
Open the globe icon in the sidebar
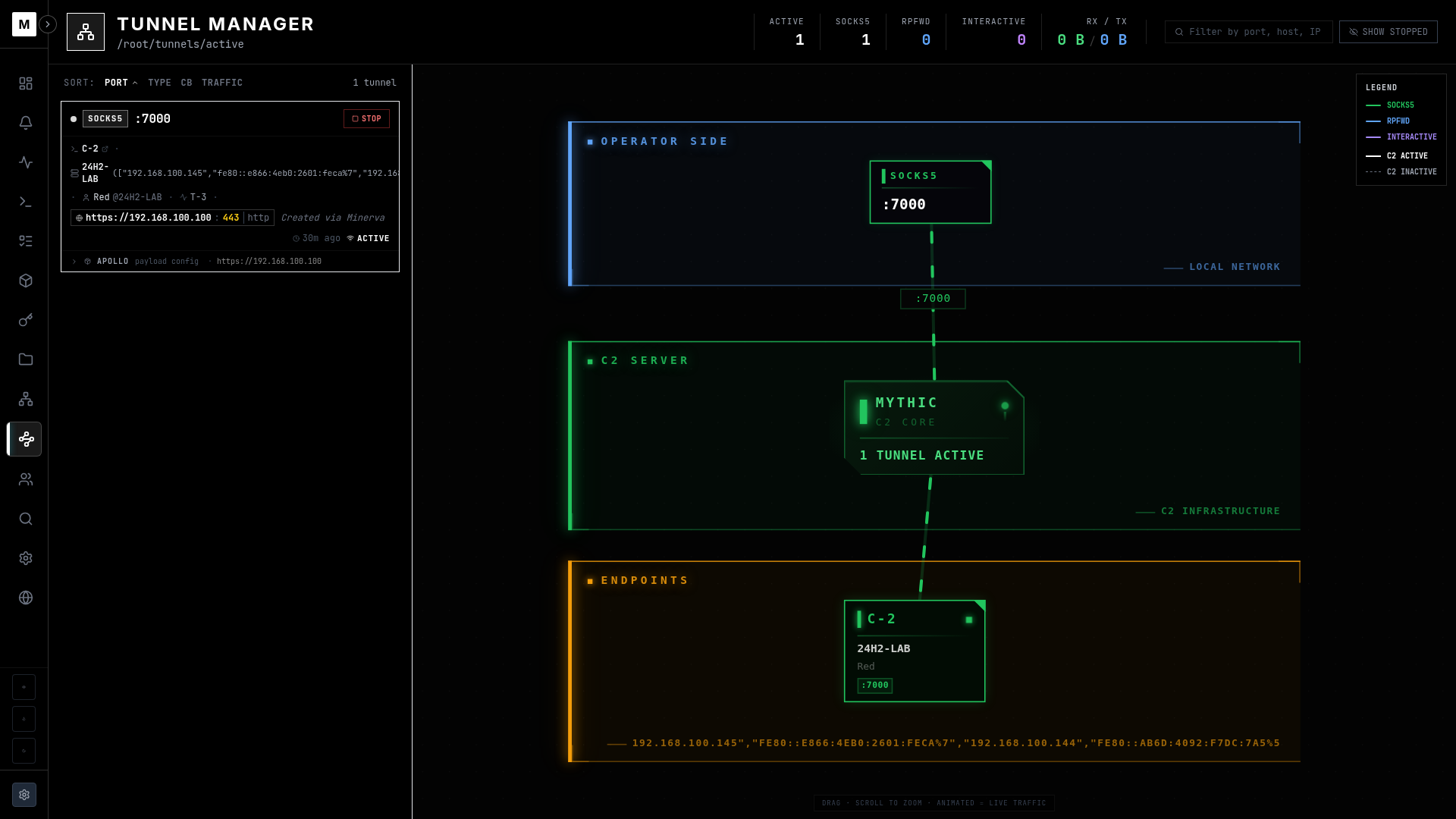coord(26,598)
